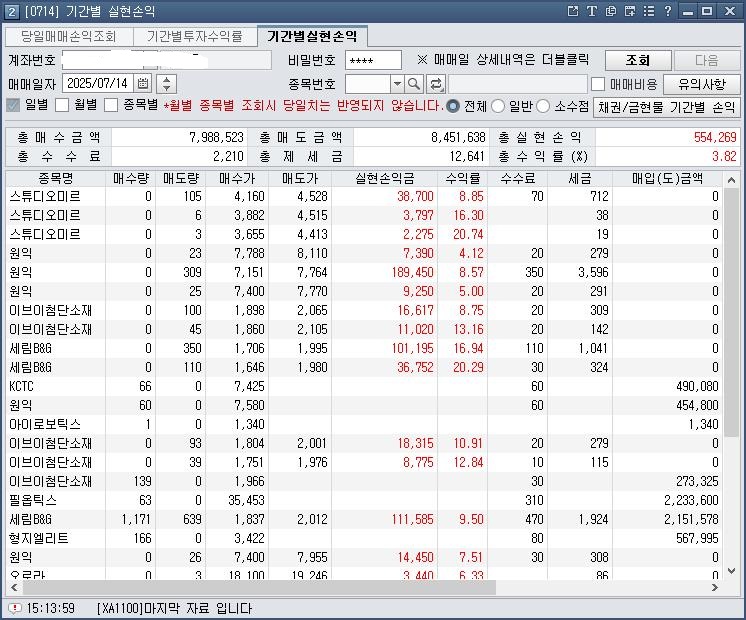Click the 매도가 column header
This screenshot has width=746, height=620.
tap(300, 178)
